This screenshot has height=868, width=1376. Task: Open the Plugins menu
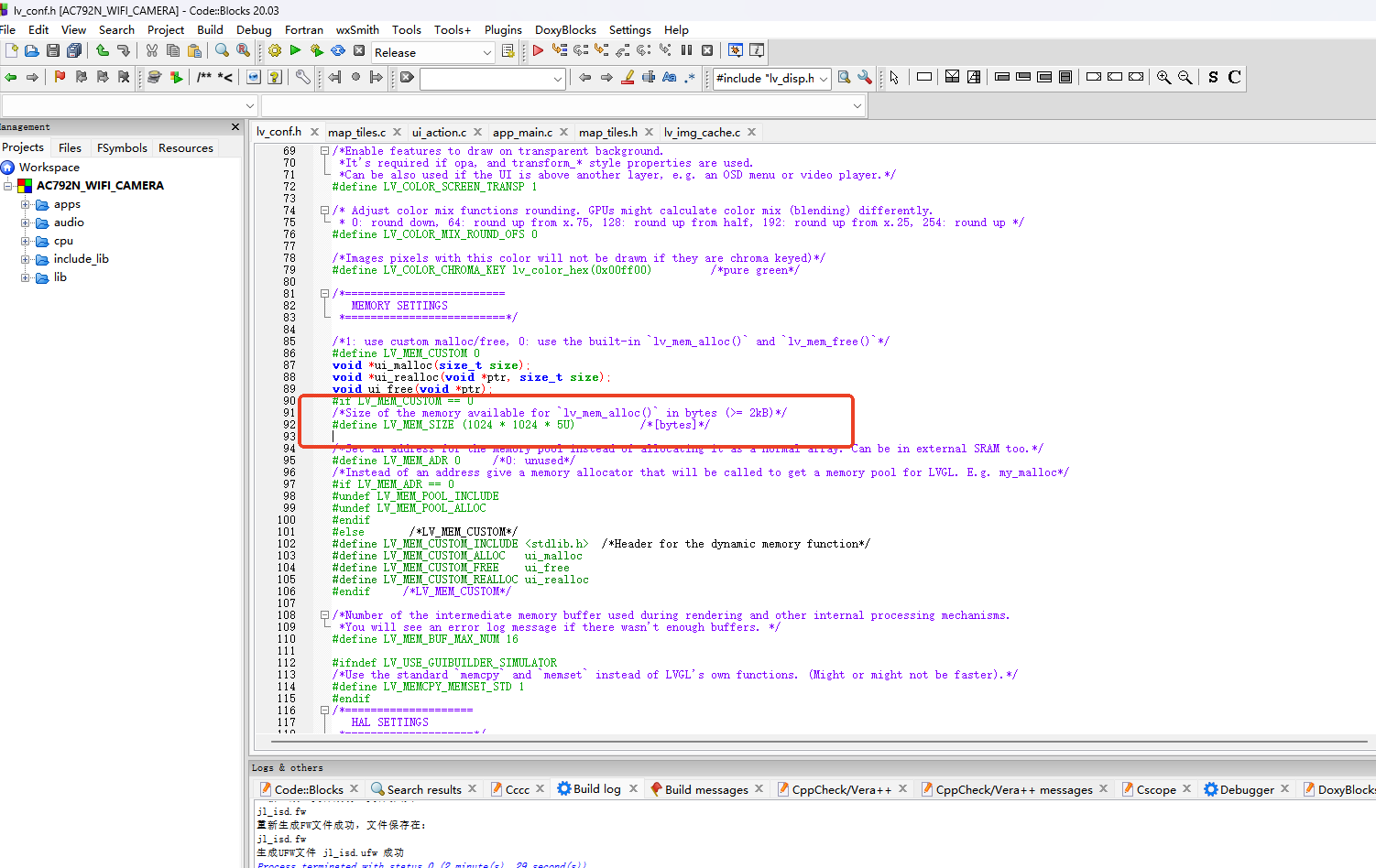coord(503,30)
